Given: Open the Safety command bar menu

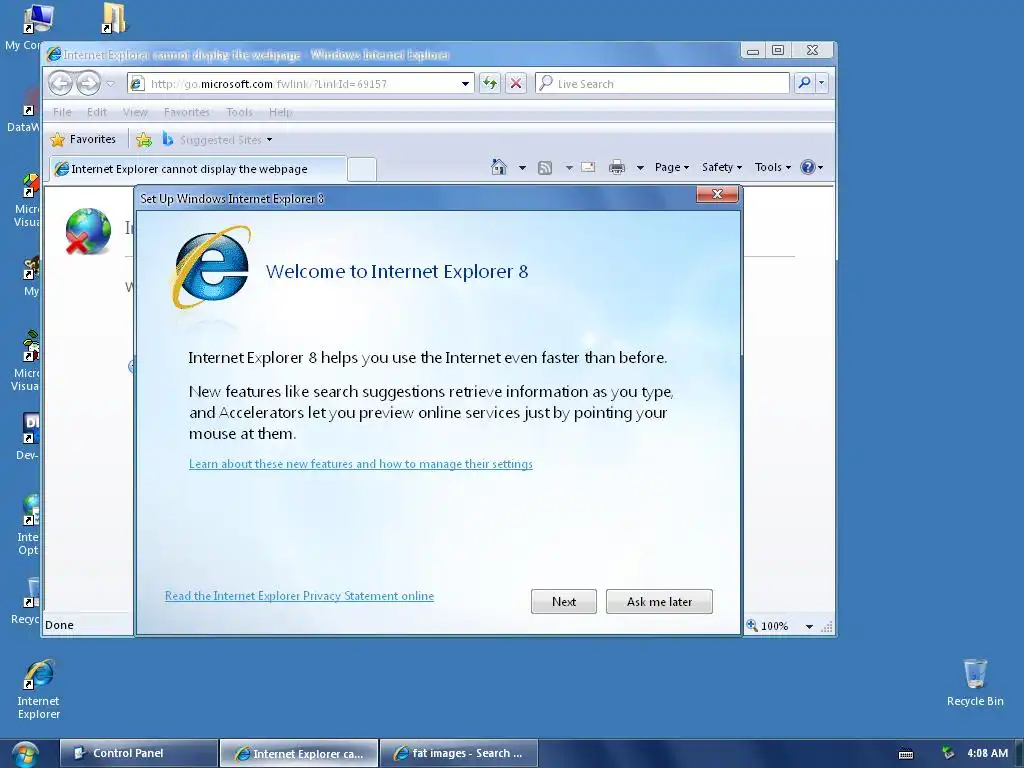Looking at the screenshot, I should 722,167.
